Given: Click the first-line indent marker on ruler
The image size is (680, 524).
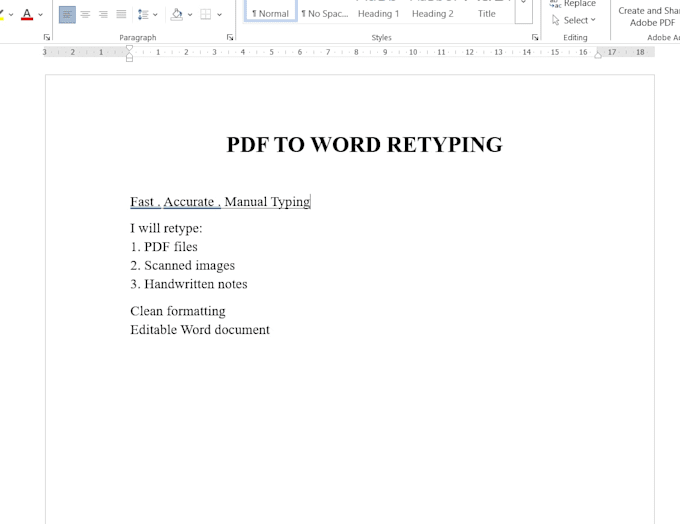Looking at the screenshot, I should coord(129,49).
